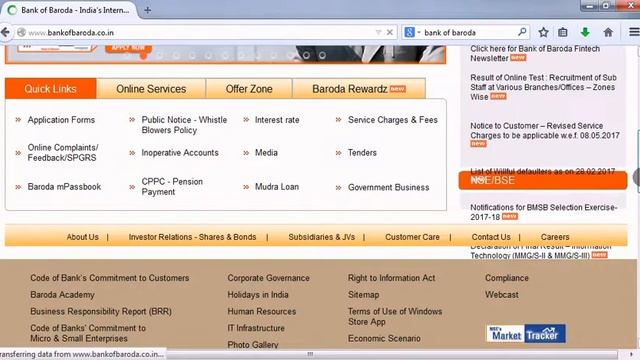Click the browser back arrow button
The image size is (640, 360).
tap(5, 32)
